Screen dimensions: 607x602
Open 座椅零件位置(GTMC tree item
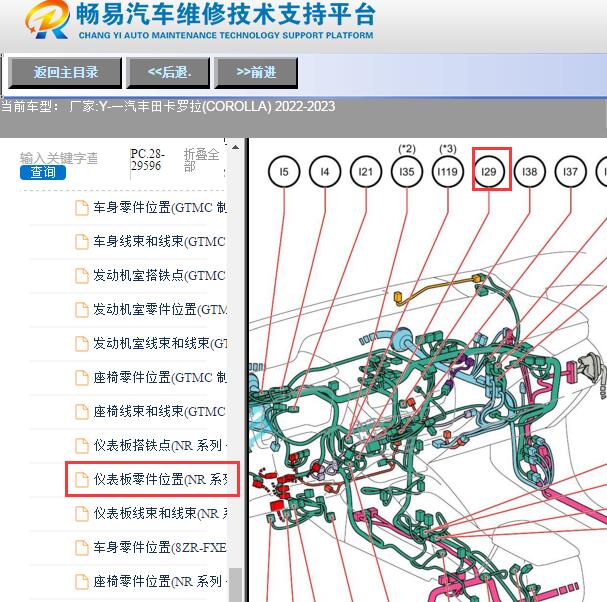pos(160,377)
